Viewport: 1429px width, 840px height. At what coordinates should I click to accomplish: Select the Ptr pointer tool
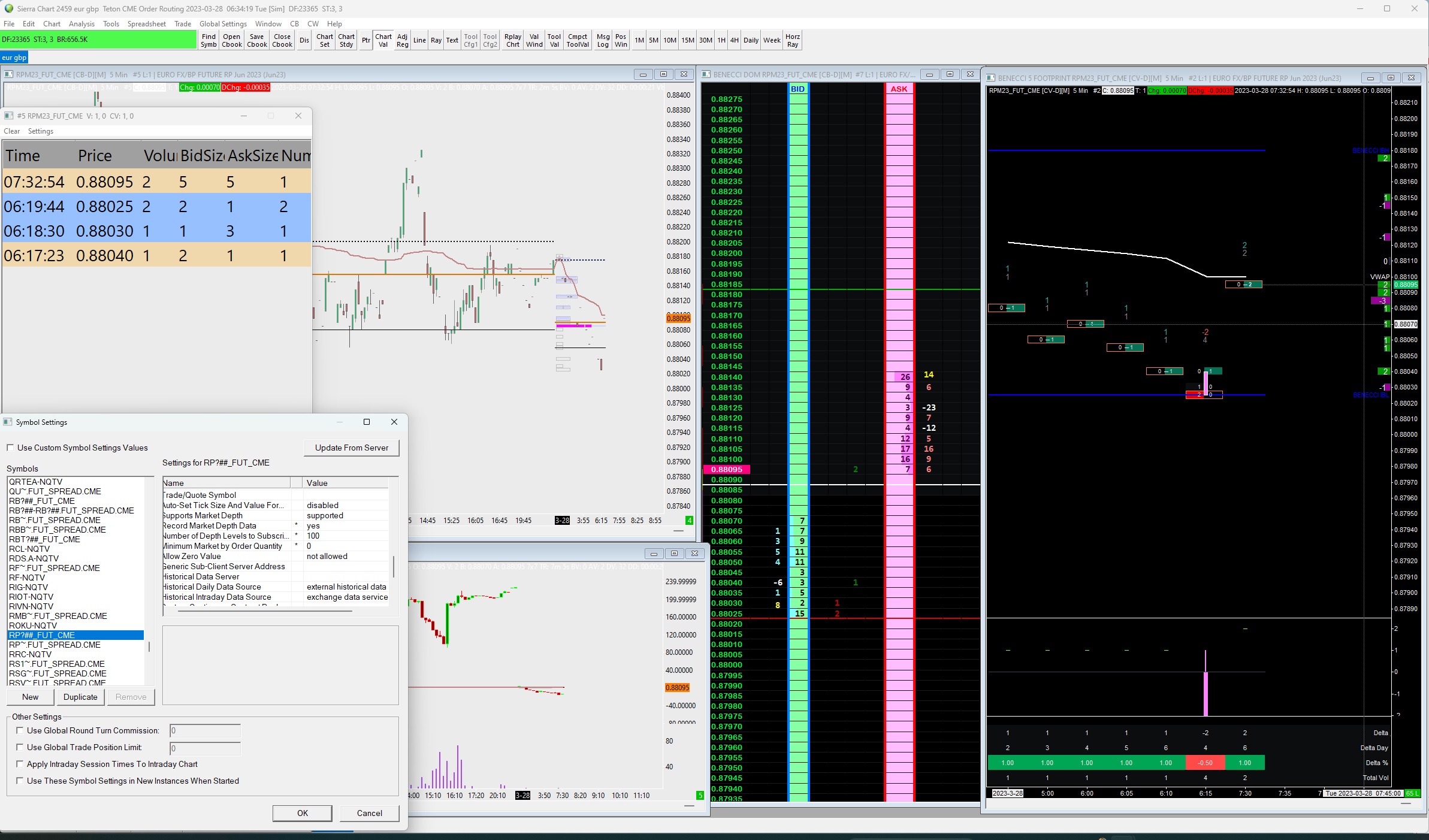click(365, 40)
